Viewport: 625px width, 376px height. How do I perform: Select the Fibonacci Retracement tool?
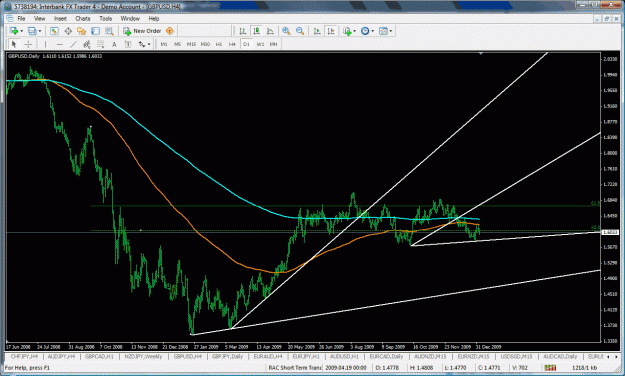100,44
